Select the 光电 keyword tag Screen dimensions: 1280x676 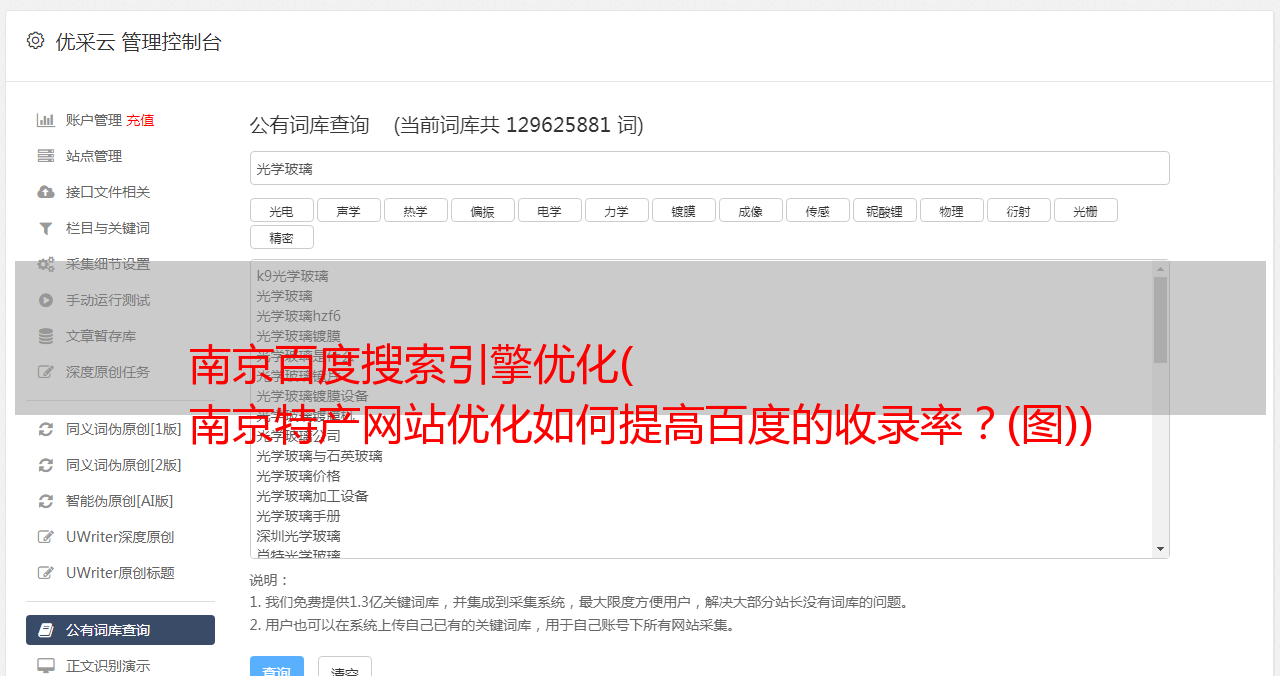click(282, 210)
